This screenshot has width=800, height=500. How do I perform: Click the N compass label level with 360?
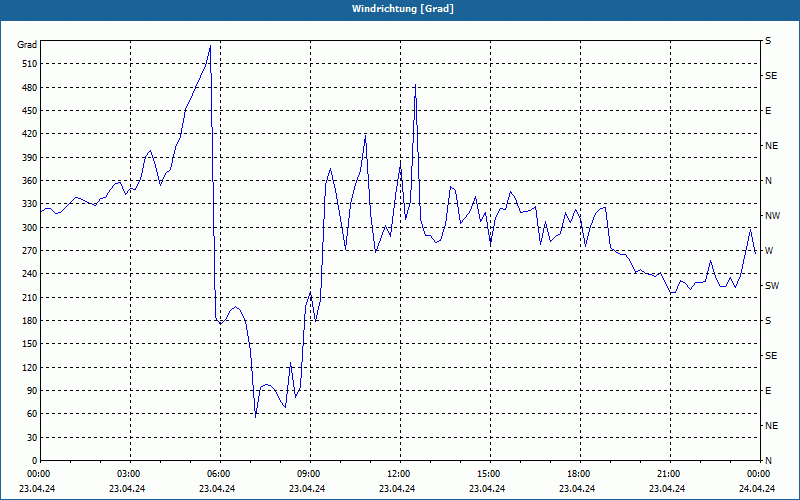[768, 181]
